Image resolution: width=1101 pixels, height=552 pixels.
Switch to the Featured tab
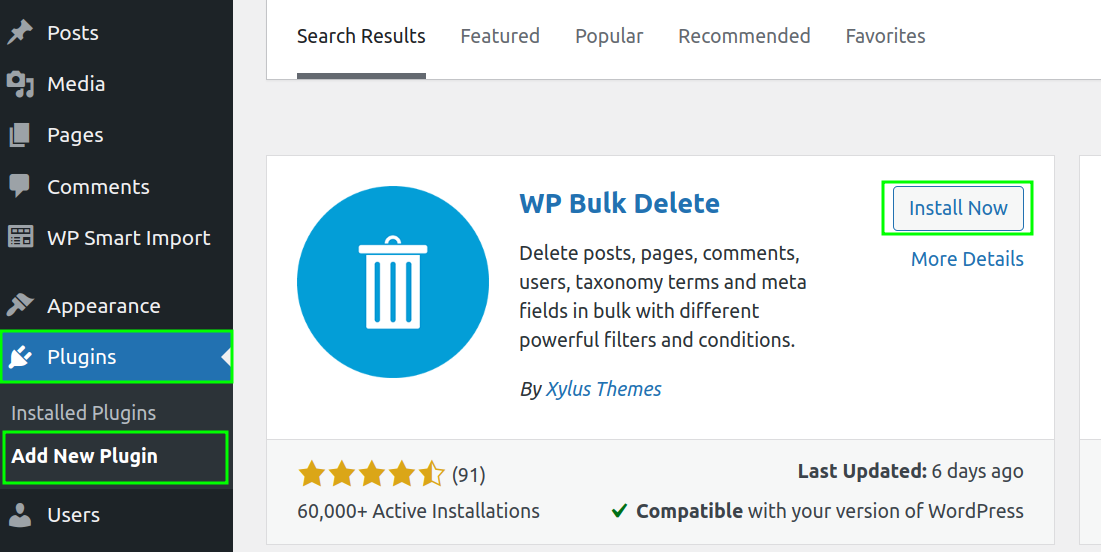tap(500, 36)
